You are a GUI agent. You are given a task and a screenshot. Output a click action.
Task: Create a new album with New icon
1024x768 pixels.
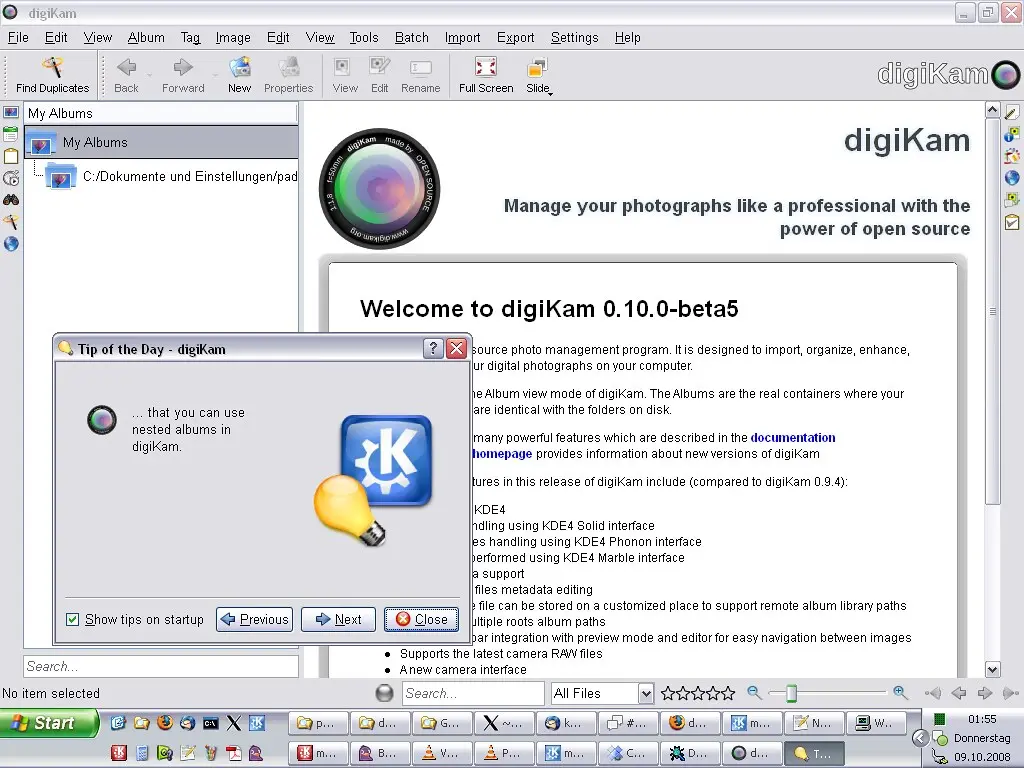239,74
